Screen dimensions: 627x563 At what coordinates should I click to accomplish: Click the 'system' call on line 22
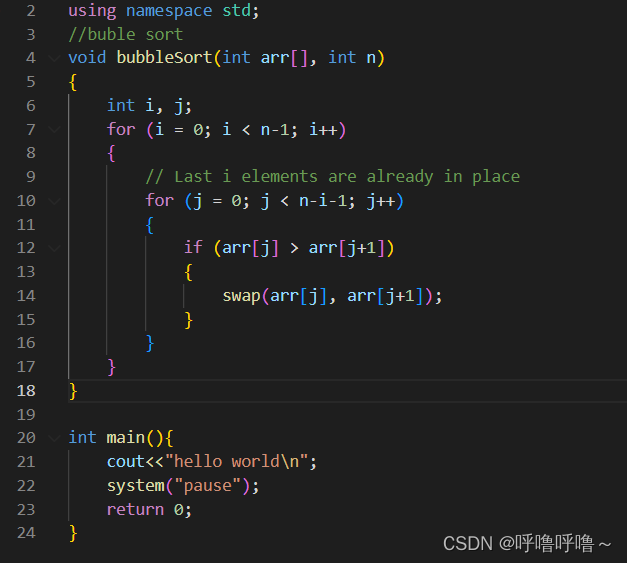pyautogui.click(x=135, y=486)
